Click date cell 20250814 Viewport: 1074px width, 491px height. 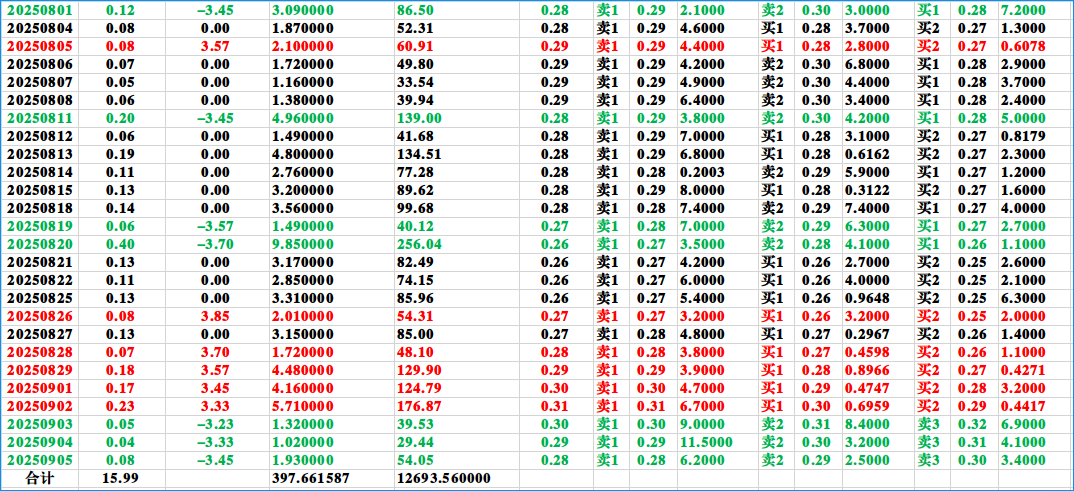pos(39,171)
